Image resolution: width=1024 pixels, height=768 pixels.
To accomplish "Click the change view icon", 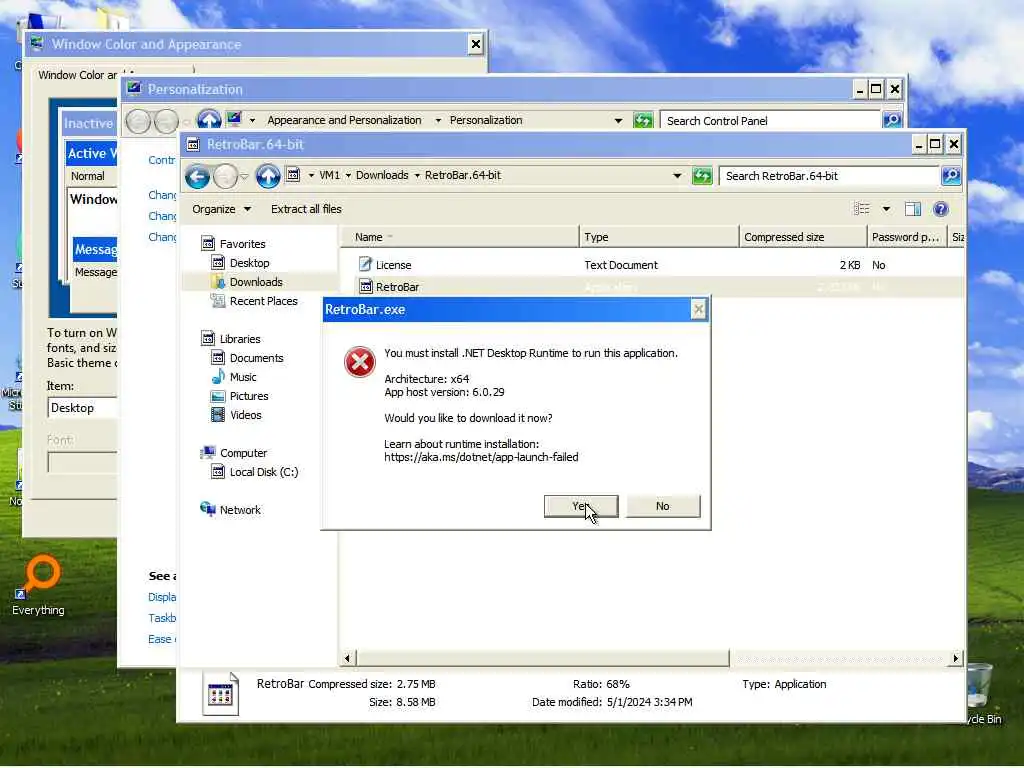I will click(861, 209).
